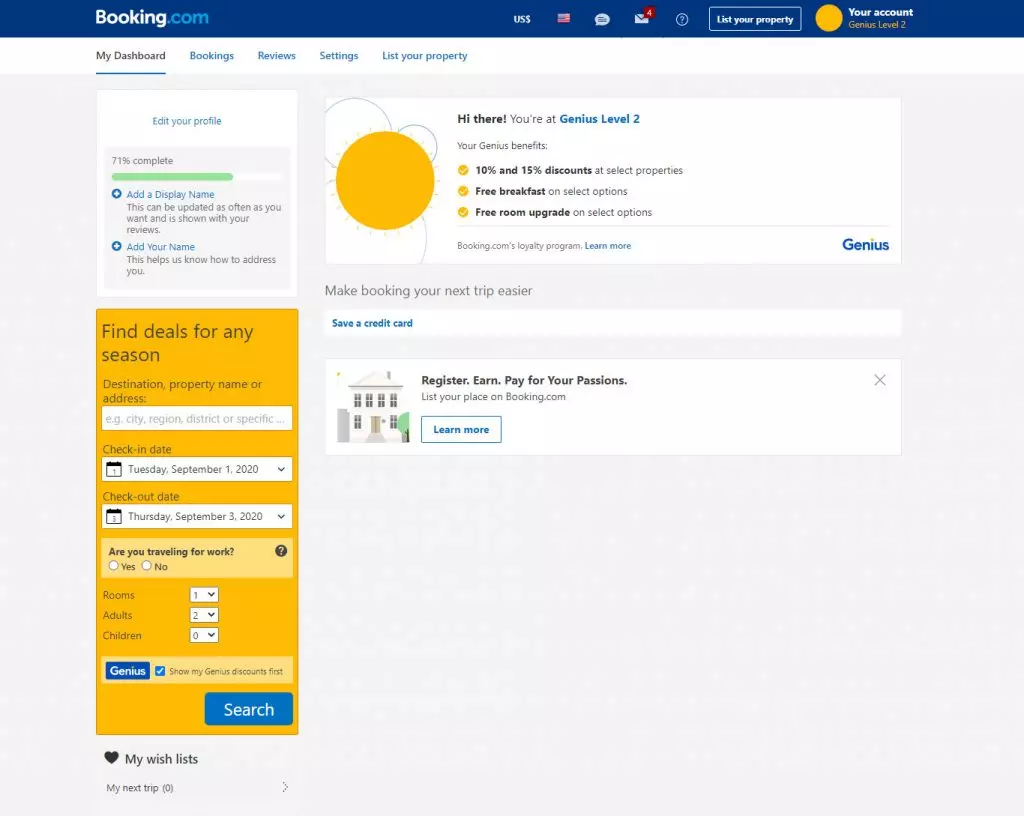Click the house illustration in the banner

[x=374, y=407]
